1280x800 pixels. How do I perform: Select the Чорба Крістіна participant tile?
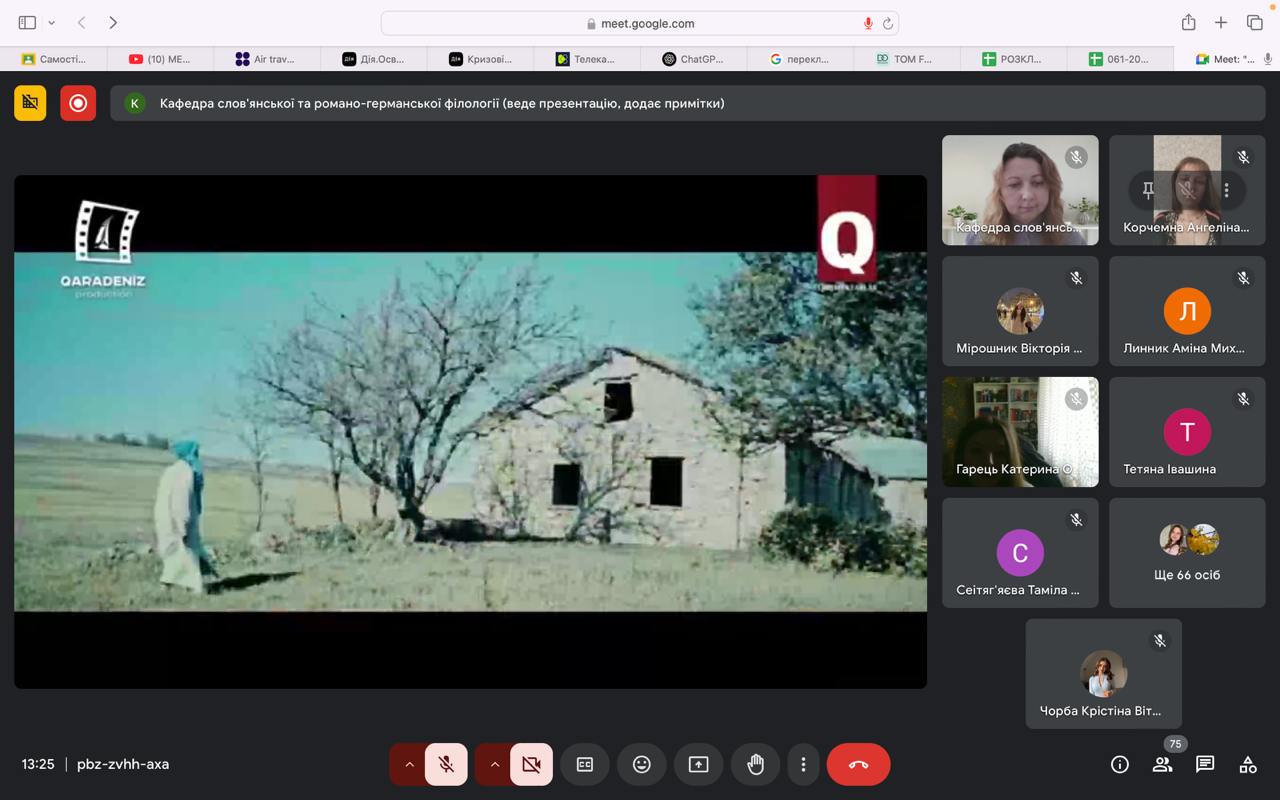[1104, 674]
